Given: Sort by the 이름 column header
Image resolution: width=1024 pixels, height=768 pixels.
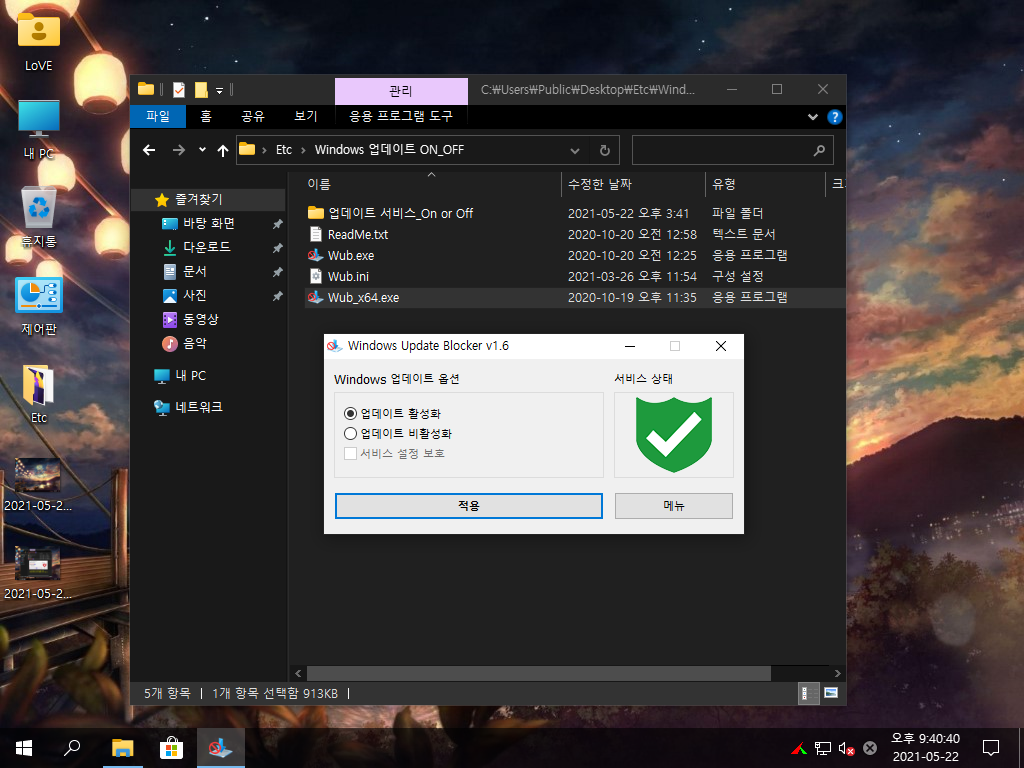Looking at the screenshot, I should coord(432,184).
